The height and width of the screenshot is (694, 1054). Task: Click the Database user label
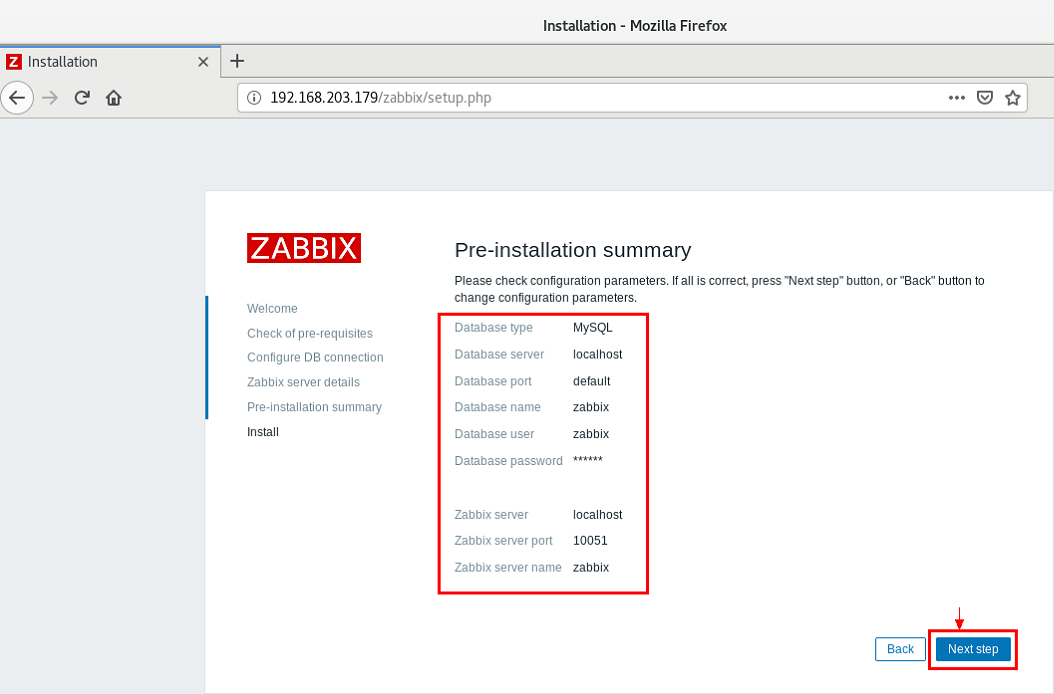point(494,434)
